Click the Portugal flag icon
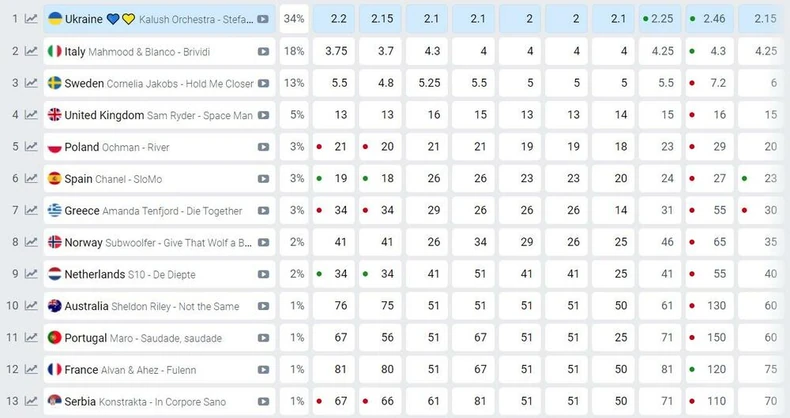Viewport: 790px width, 418px height. (56, 338)
